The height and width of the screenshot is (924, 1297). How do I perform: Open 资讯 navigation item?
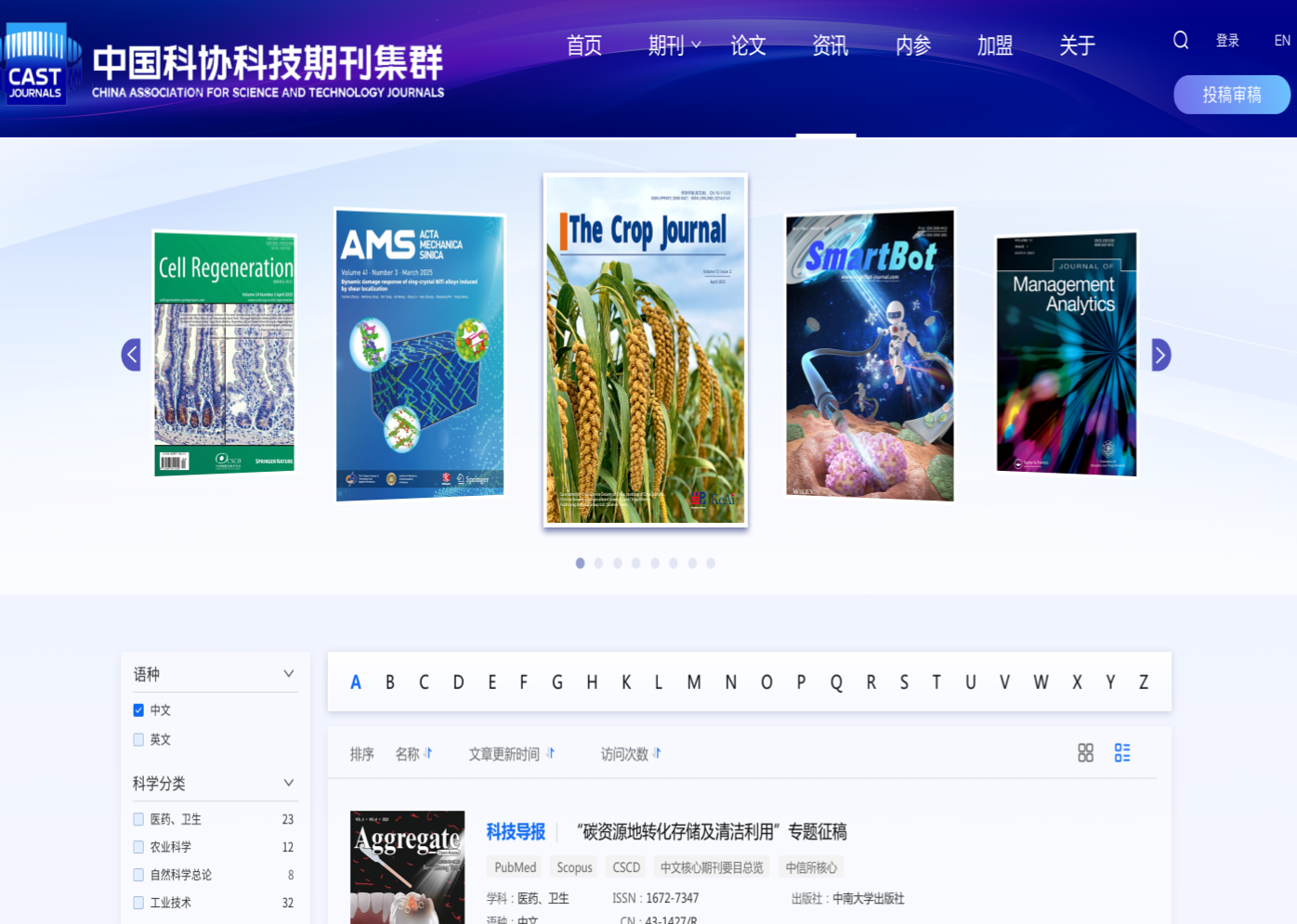coord(830,45)
